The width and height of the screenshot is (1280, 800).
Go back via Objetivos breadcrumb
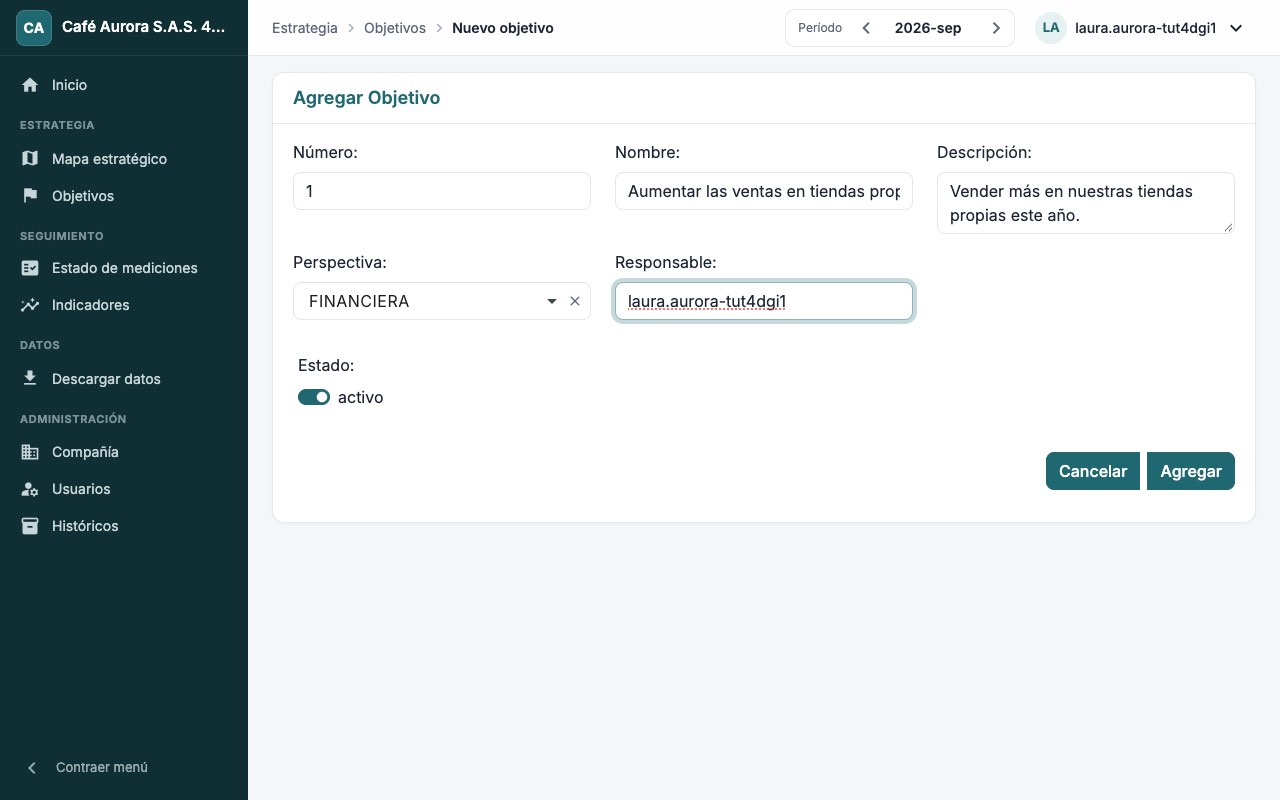(x=395, y=28)
